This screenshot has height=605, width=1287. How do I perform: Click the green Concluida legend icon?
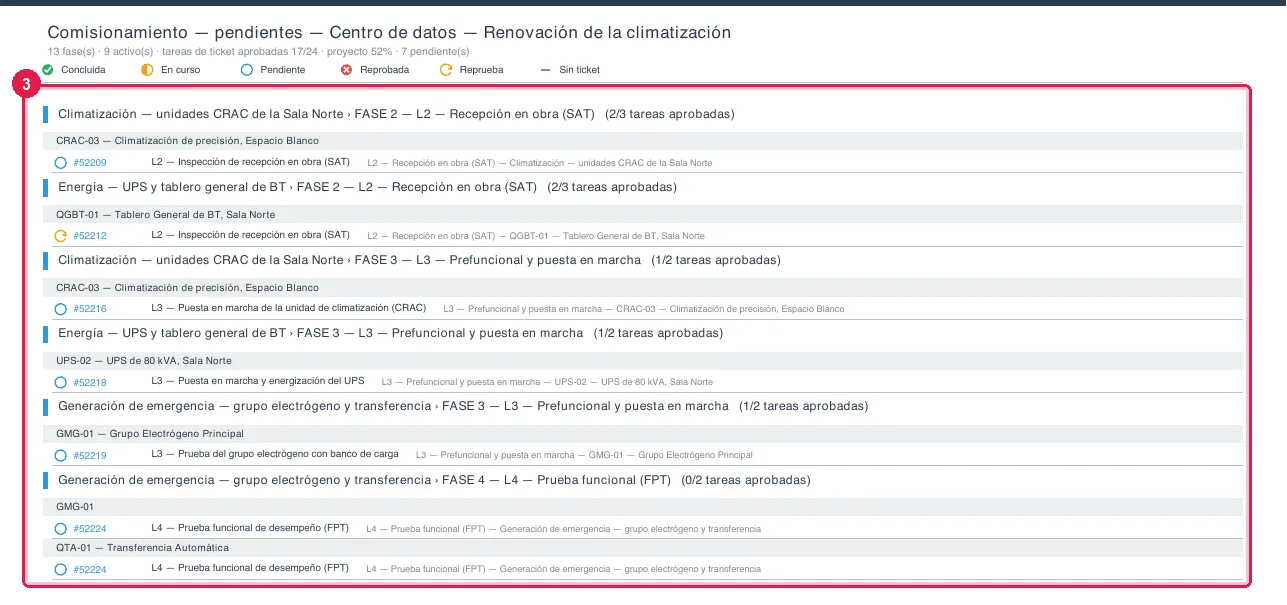(x=48, y=70)
